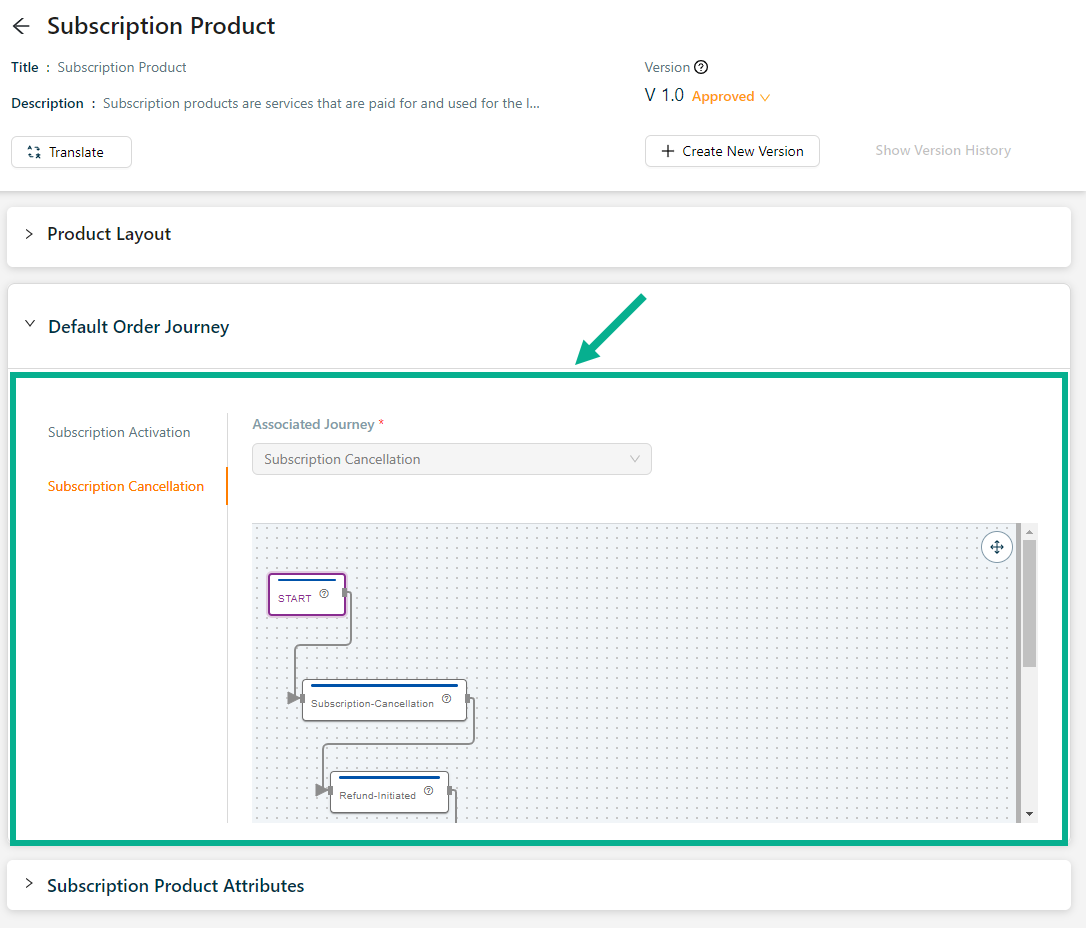This screenshot has height=928, width=1086.
Task: Click the Version help question mark icon
Action: click(701, 67)
